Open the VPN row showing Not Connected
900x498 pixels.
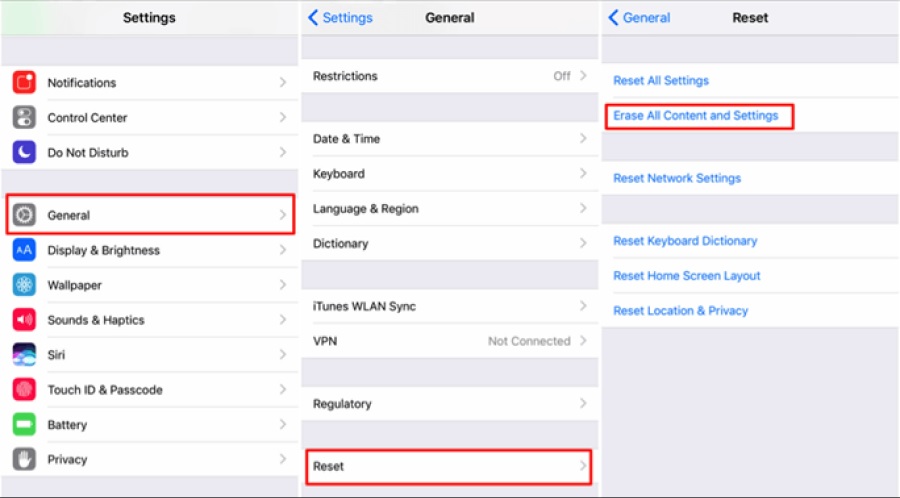[449, 341]
